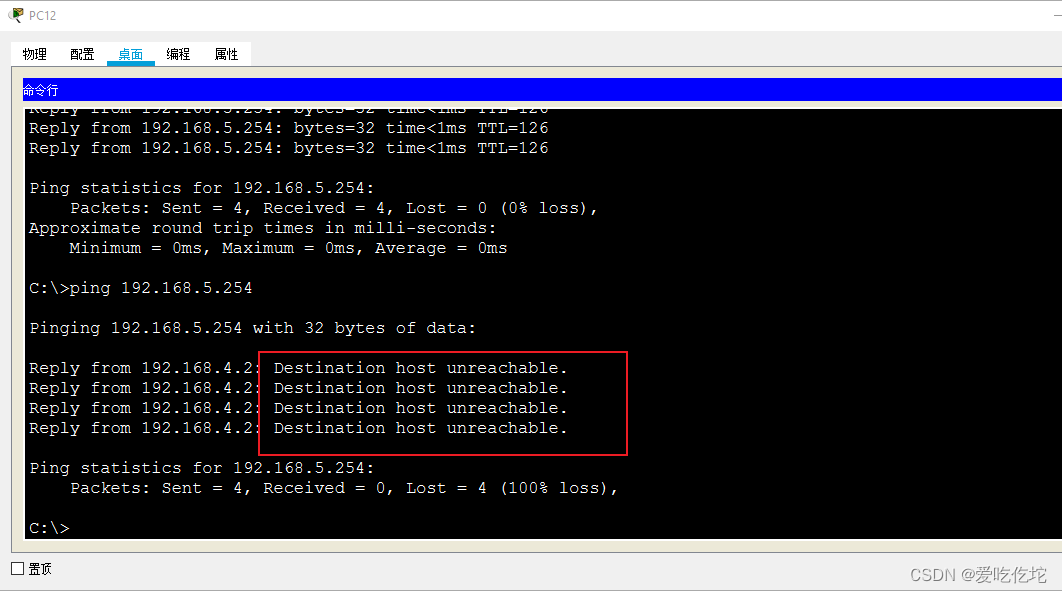The height and width of the screenshot is (593, 1062).
Task: Open the 物理 (Physical) tab
Action: (35, 54)
